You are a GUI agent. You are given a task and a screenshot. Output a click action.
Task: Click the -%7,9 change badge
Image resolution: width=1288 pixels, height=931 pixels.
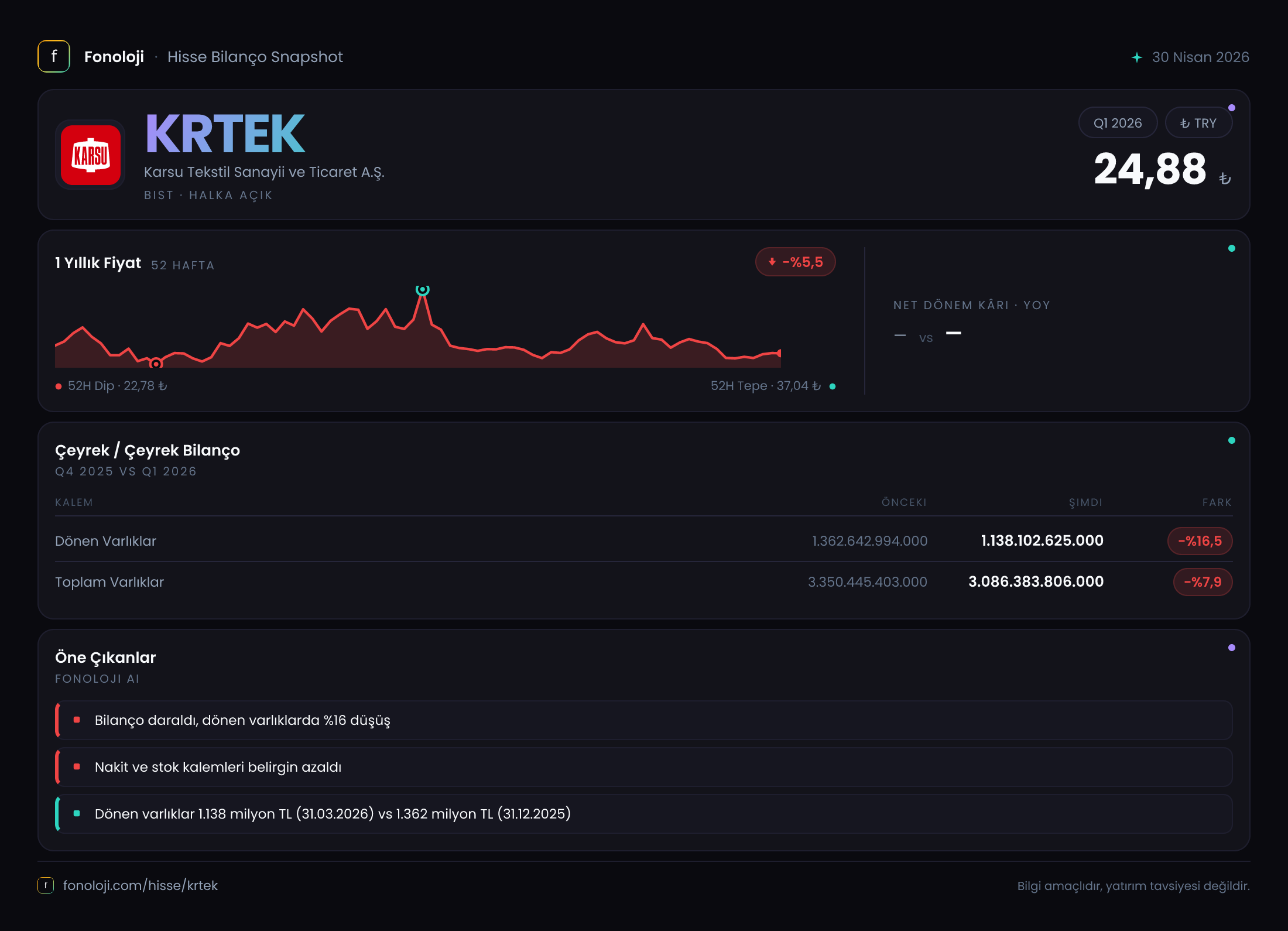1203,582
